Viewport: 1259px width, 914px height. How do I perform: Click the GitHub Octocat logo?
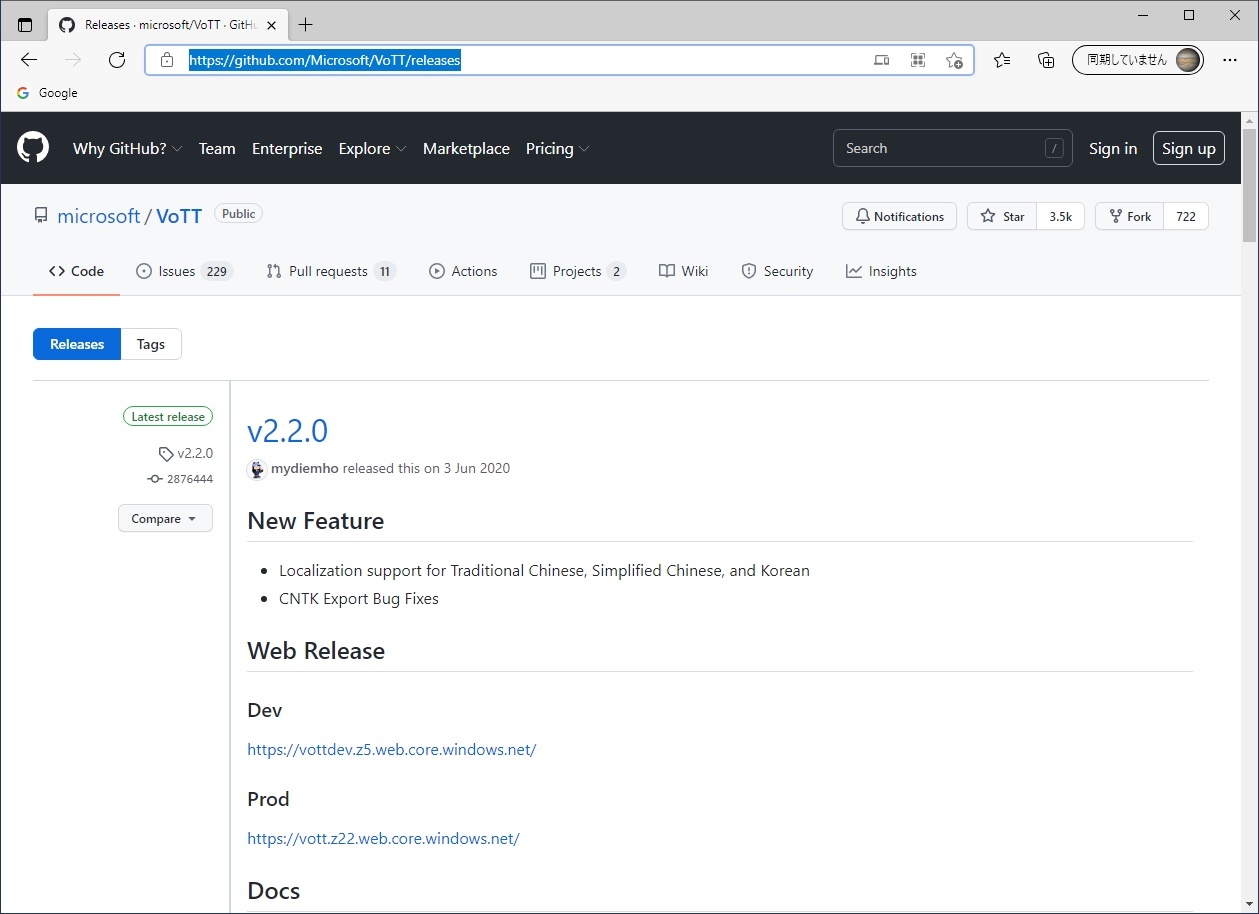pyautogui.click(x=33, y=148)
